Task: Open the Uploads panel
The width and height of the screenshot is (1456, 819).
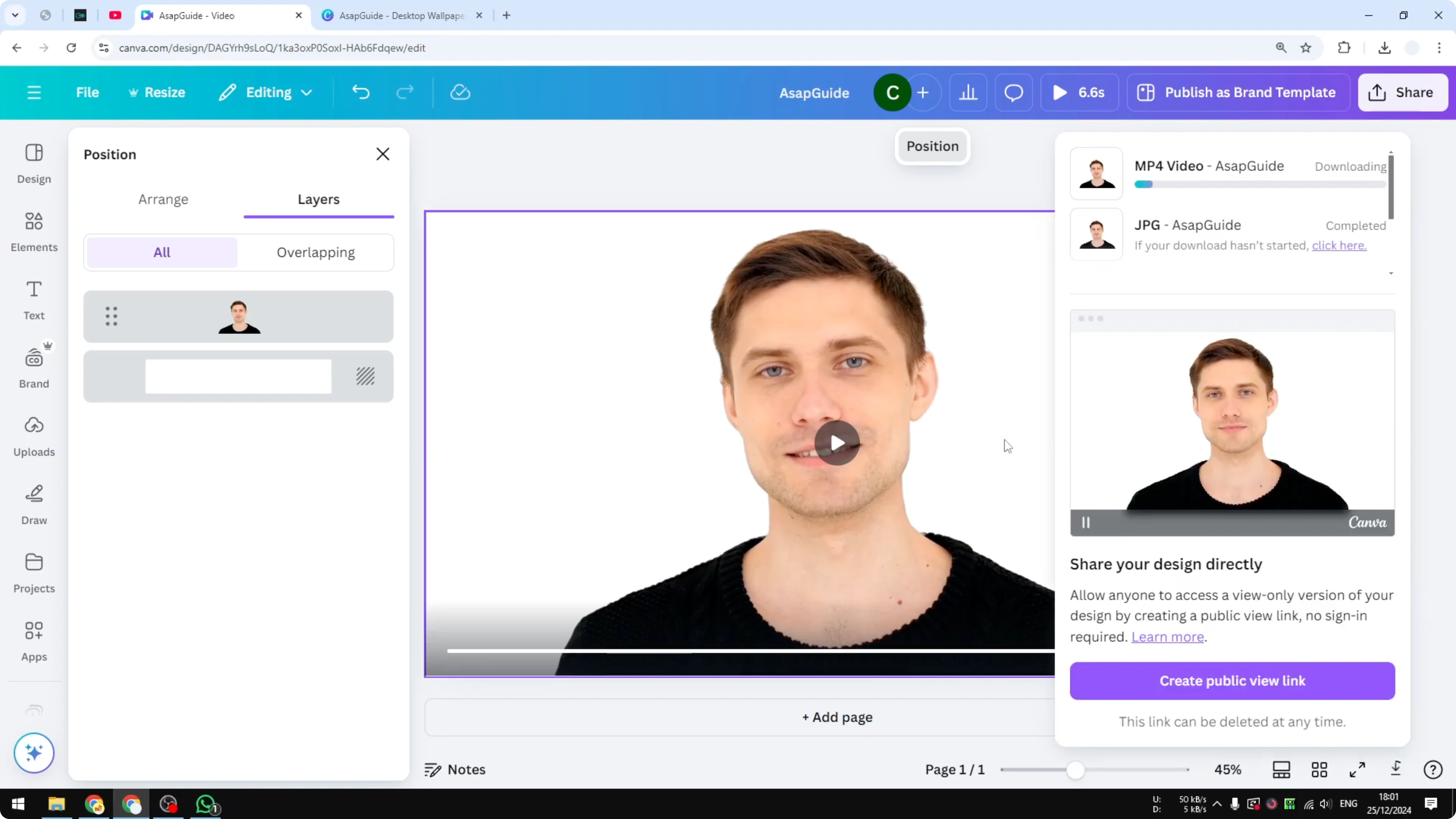Action: click(33, 435)
